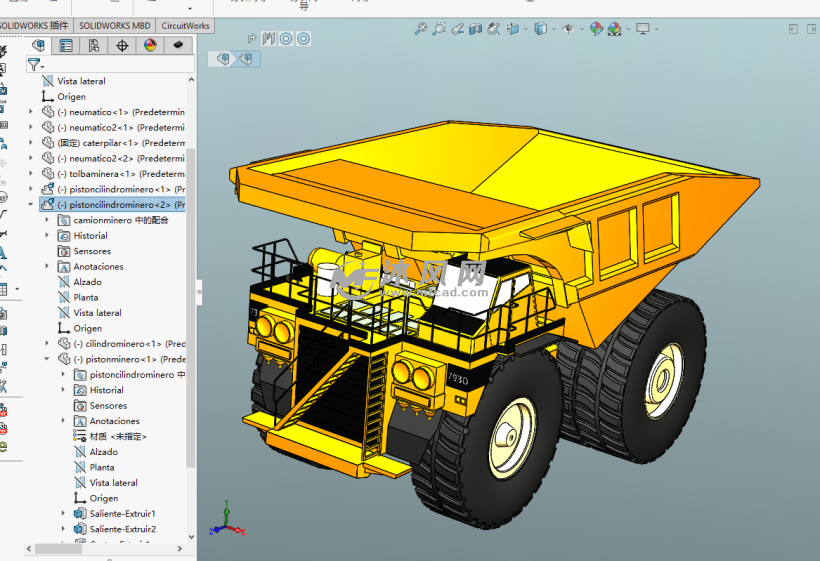Select the Sensores item under pistonminero<1>
The height and width of the screenshot is (561, 820).
pyautogui.click(x=108, y=406)
